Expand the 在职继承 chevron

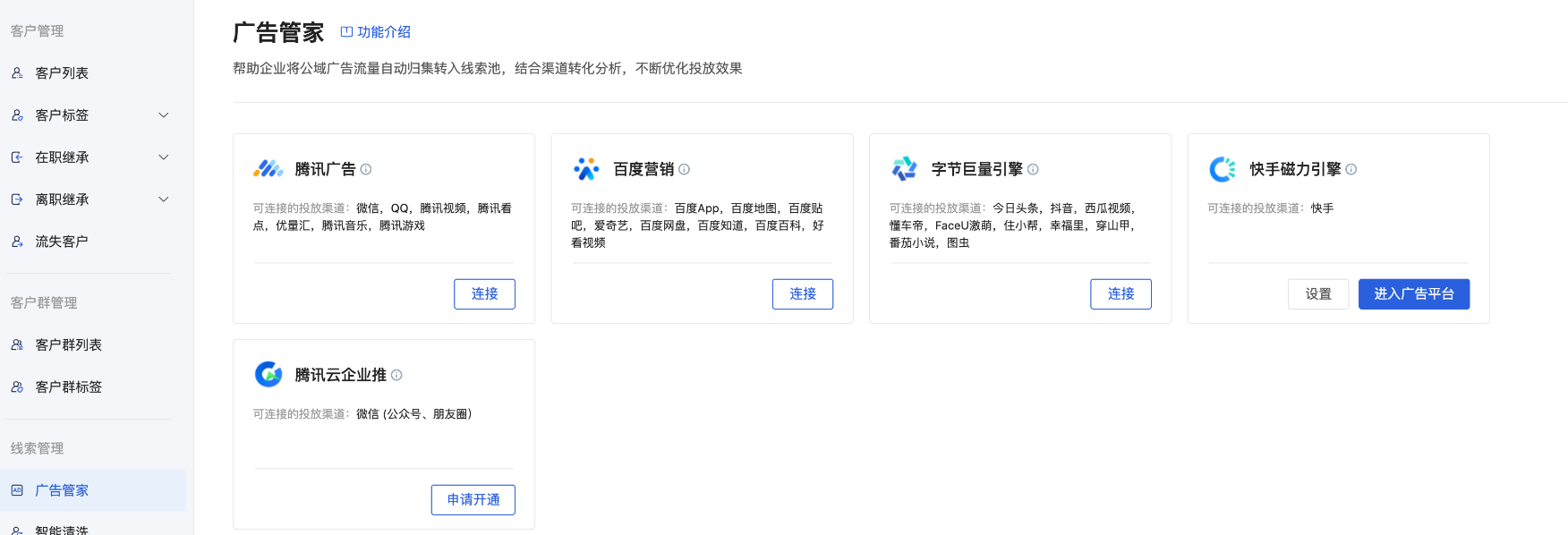[164, 157]
